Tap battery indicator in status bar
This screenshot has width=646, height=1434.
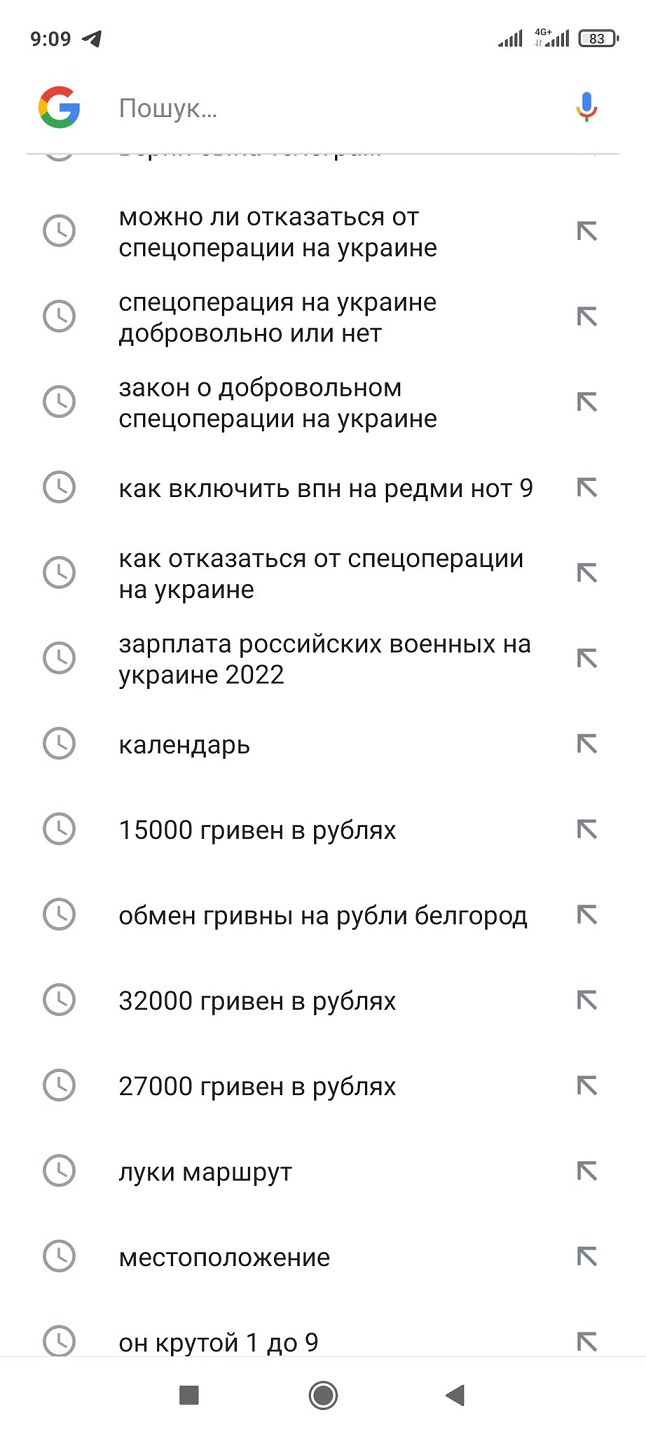(599, 39)
